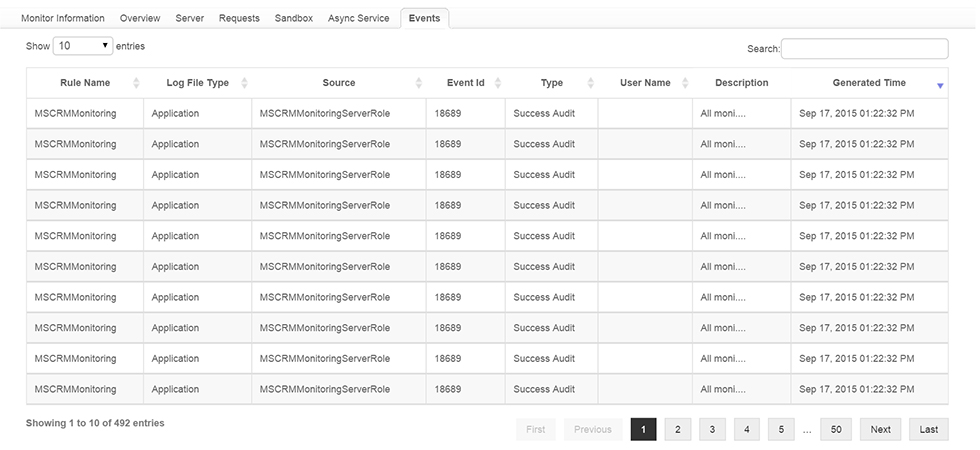Open the Show entries count dropdown
Image resolution: width=980 pixels, height=450 pixels.
[x=83, y=46]
